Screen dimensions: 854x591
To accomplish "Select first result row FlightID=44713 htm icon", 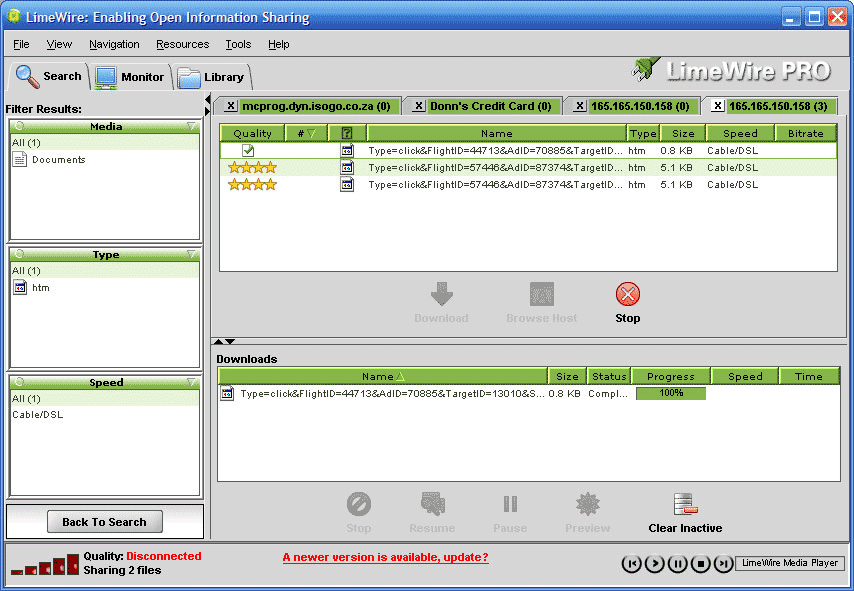I will [x=347, y=150].
